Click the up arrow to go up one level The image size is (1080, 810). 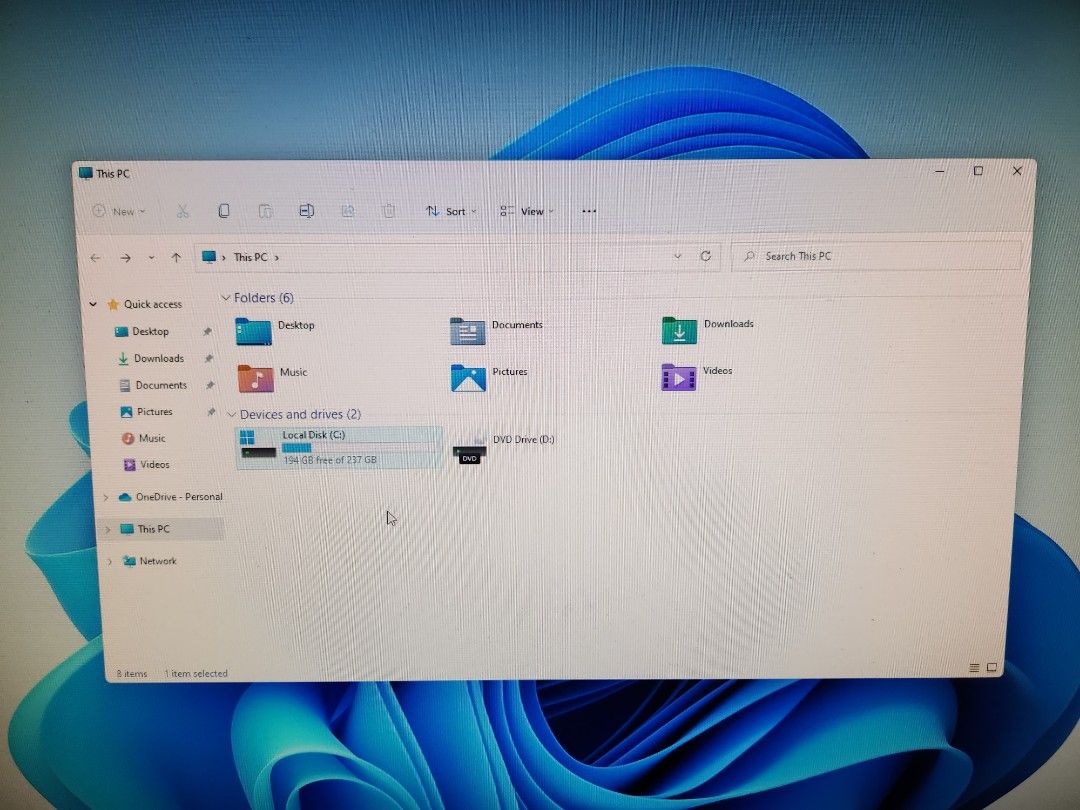coord(176,257)
